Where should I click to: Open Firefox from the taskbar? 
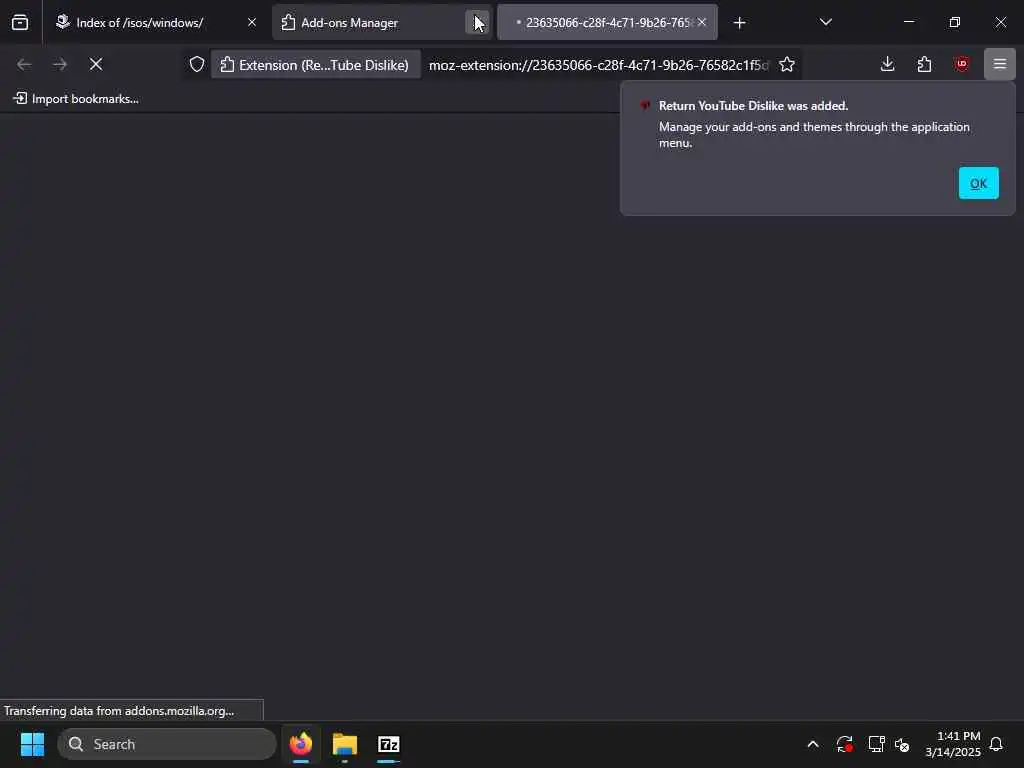(301, 744)
